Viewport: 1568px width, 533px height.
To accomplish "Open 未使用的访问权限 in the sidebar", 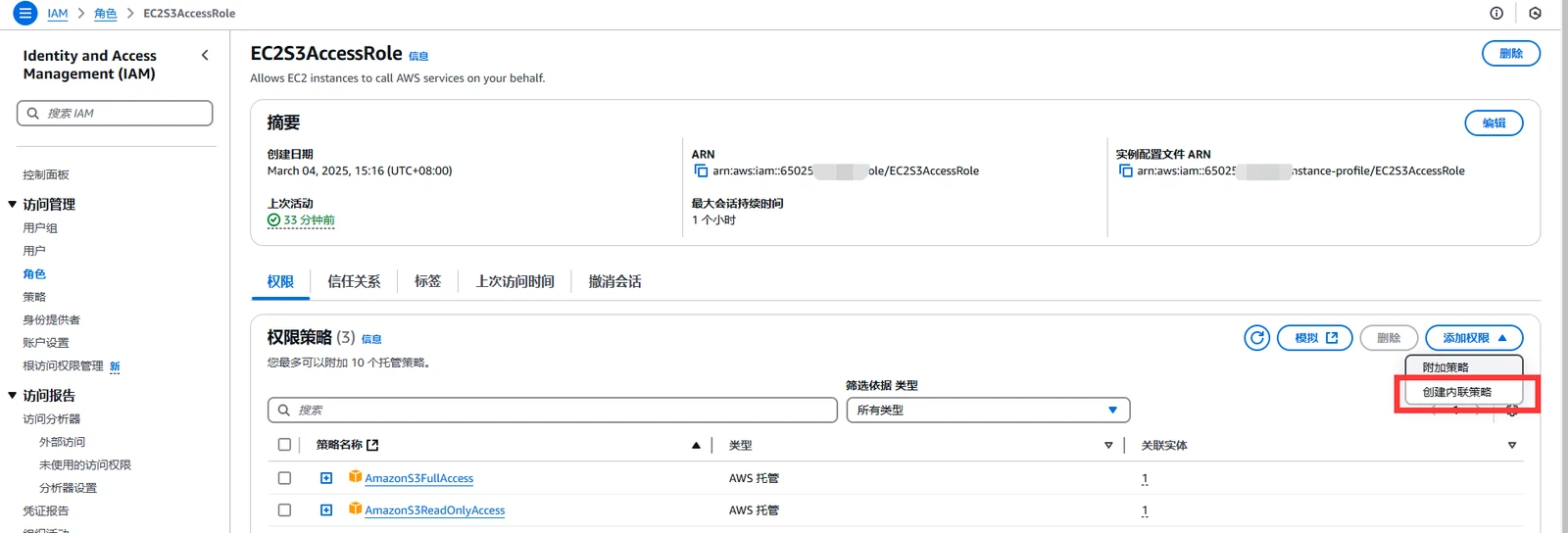I will (x=85, y=464).
